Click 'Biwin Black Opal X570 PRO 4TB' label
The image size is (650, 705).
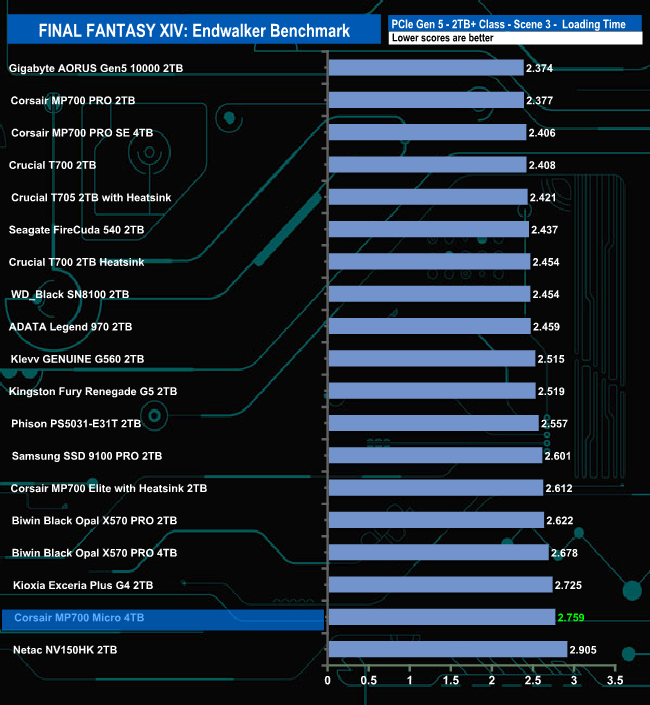click(x=94, y=553)
